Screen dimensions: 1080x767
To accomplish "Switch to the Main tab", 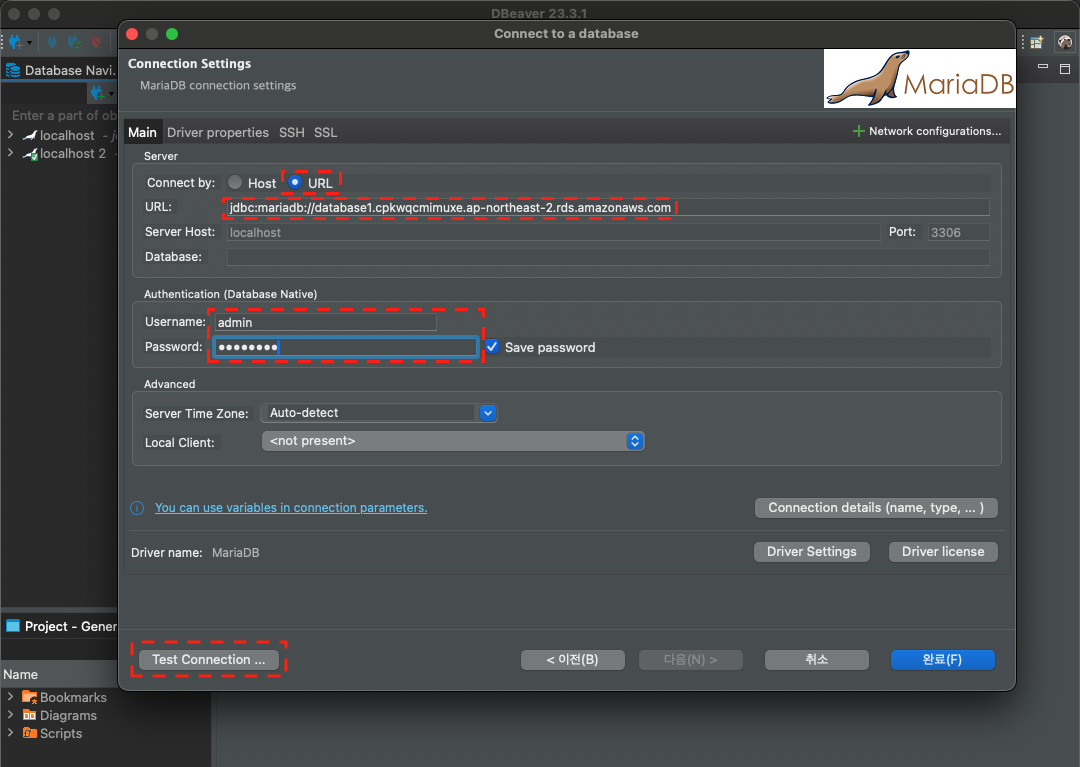I will (143, 132).
